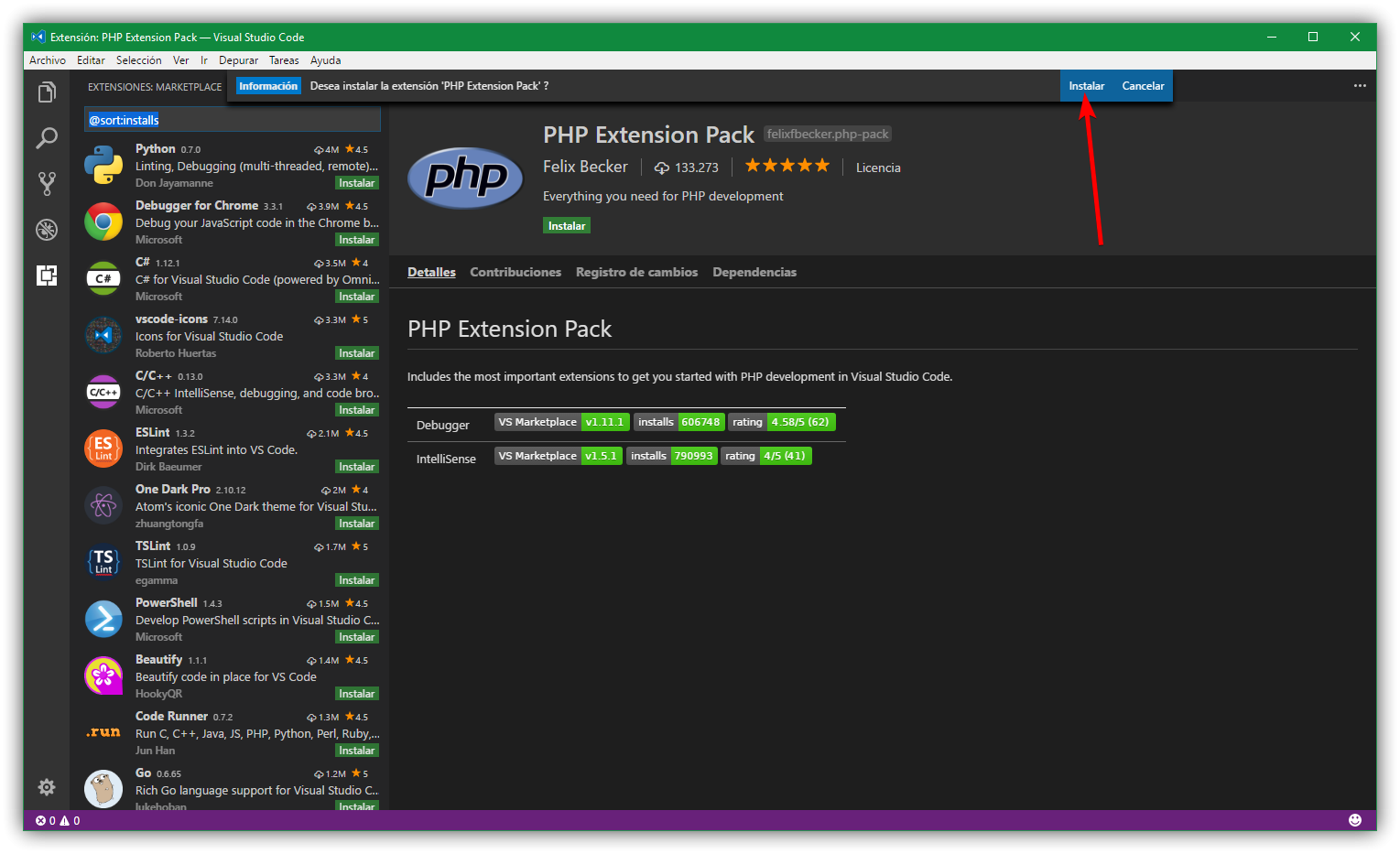Click the One Dark Pro atom icon

tap(103, 506)
